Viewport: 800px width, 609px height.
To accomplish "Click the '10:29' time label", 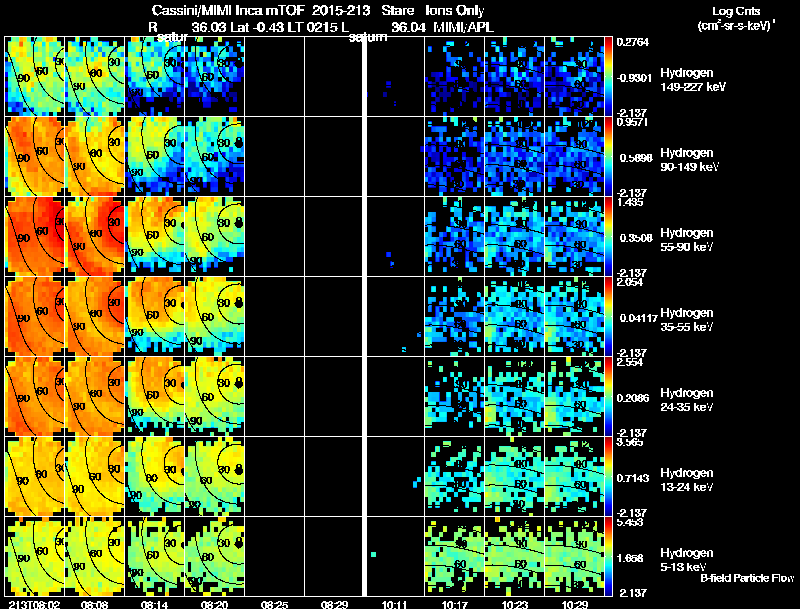I will (574, 604).
